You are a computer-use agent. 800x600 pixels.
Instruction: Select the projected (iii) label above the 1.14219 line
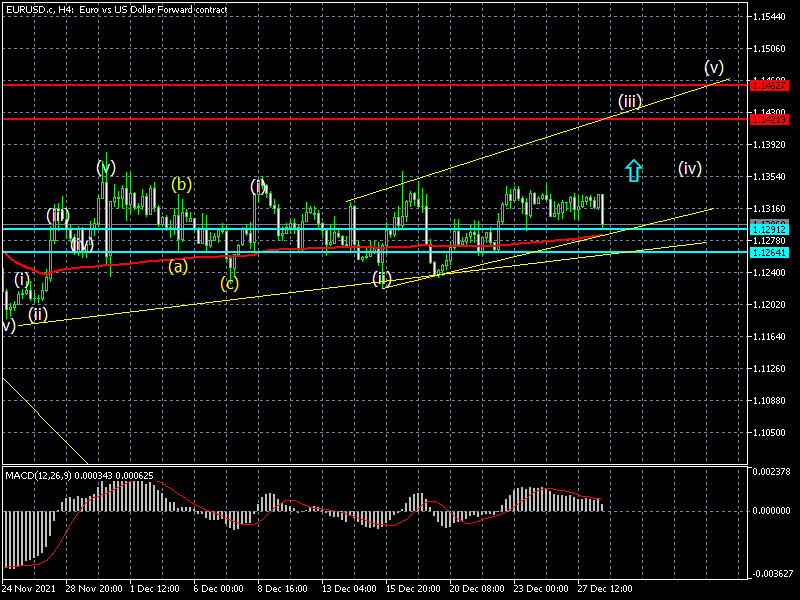click(x=630, y=102)
